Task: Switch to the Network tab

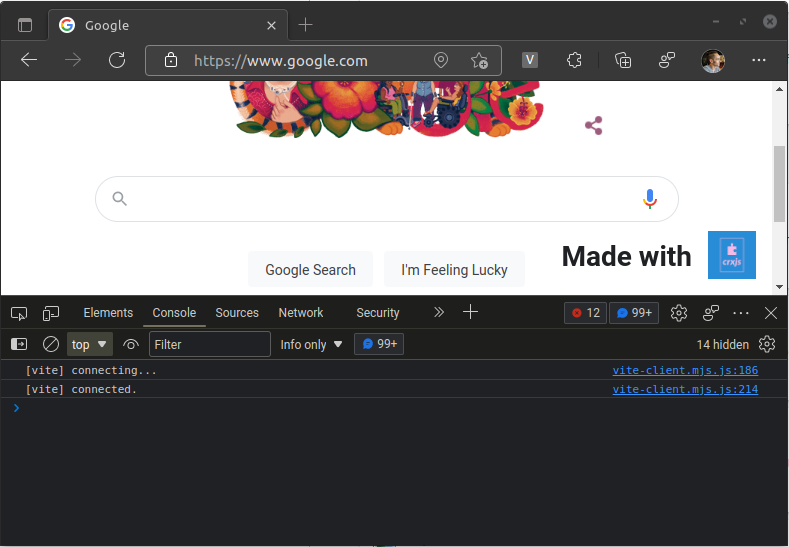Action: (x=301, y=312)
